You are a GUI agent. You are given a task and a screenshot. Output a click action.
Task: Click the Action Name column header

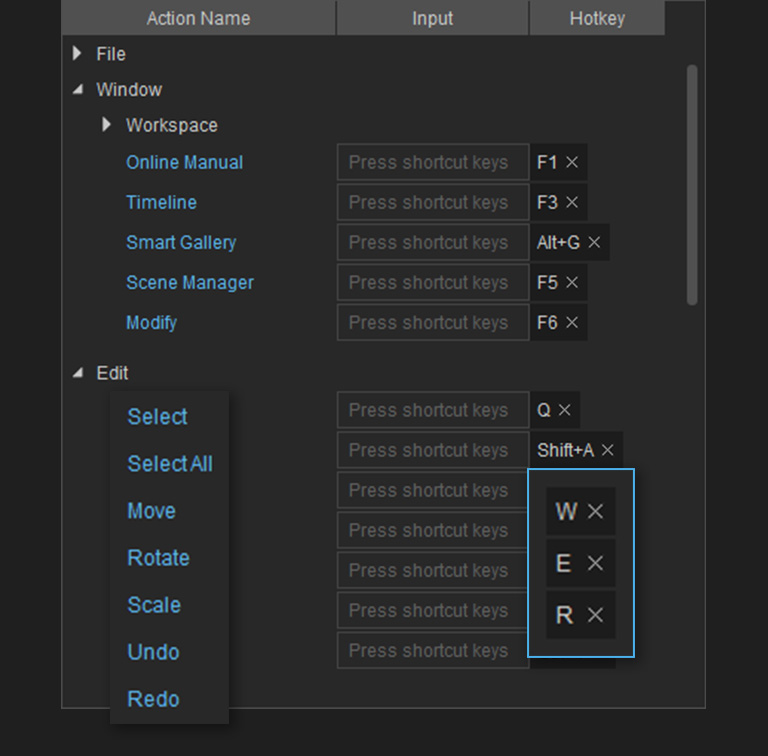pyautogui.click(x=198, y=18)
